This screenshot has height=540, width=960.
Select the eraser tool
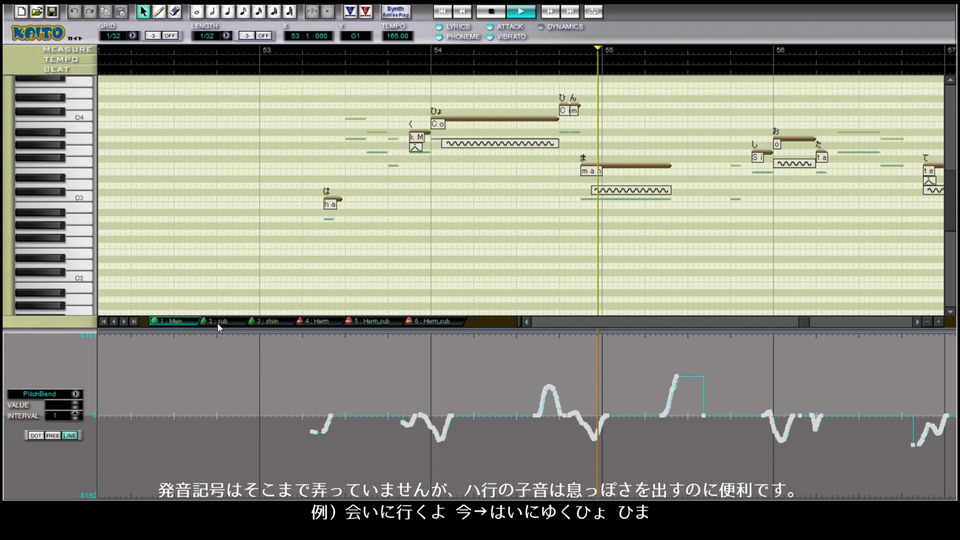(174, 12)
